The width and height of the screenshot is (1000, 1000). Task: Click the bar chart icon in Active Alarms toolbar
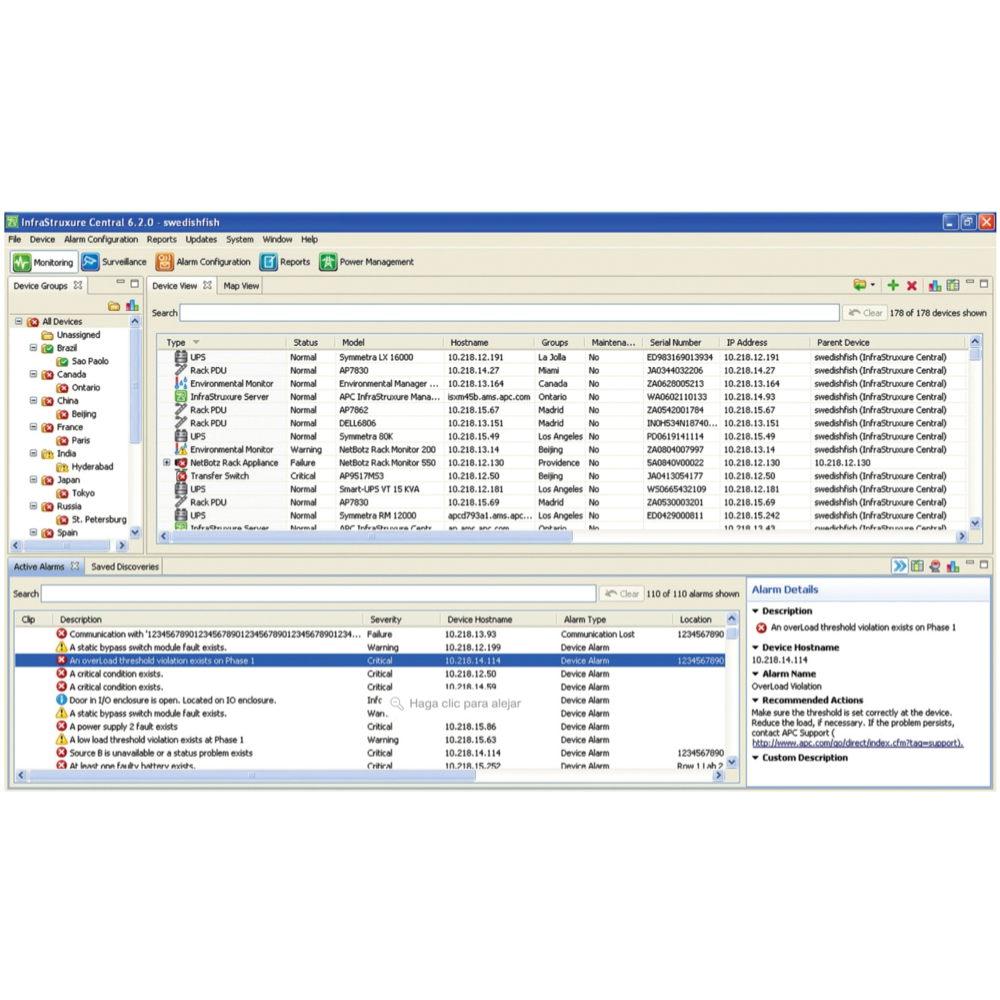coord(953,566)
